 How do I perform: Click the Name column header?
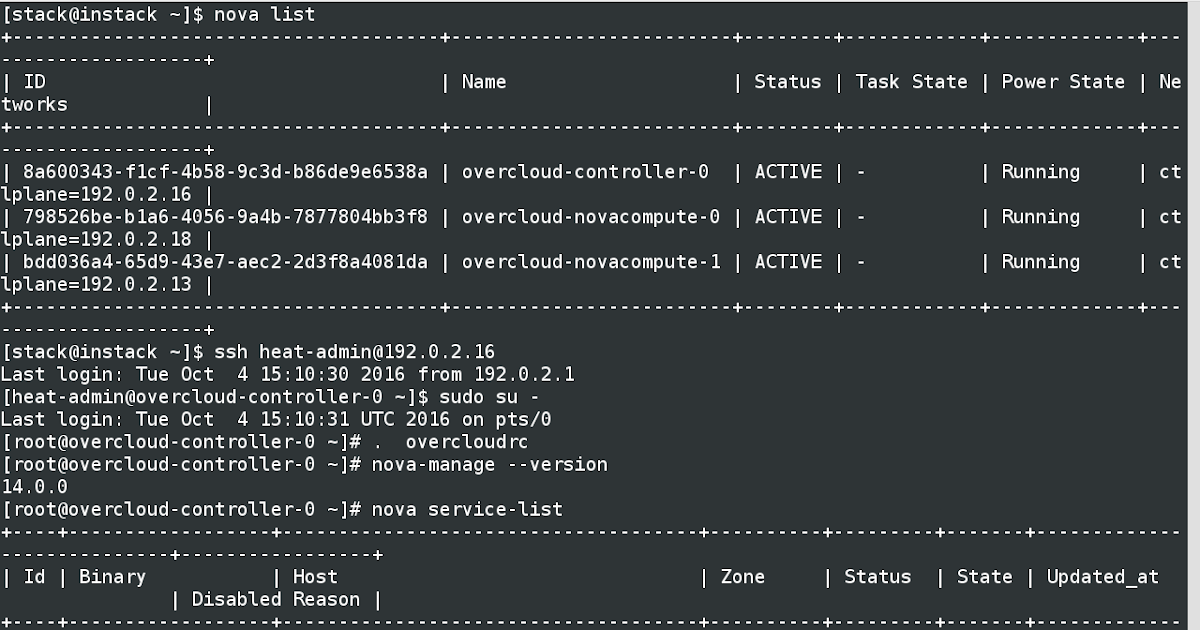(484, 82)
